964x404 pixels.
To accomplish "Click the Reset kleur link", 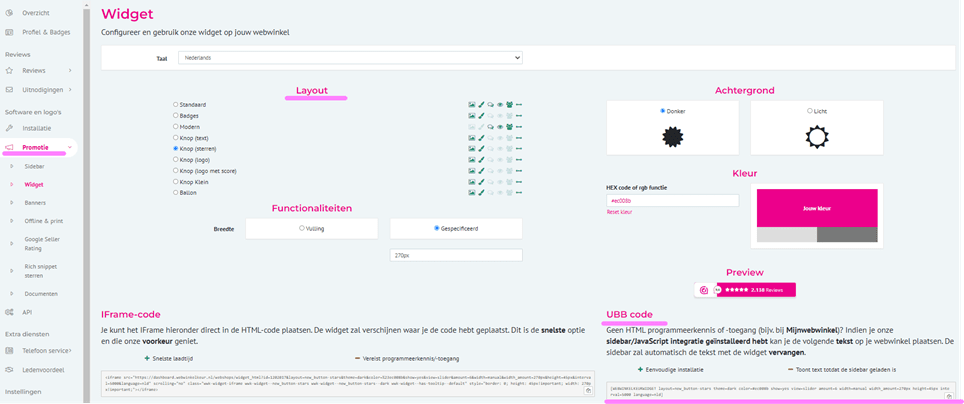I will [x=620, y=212].
